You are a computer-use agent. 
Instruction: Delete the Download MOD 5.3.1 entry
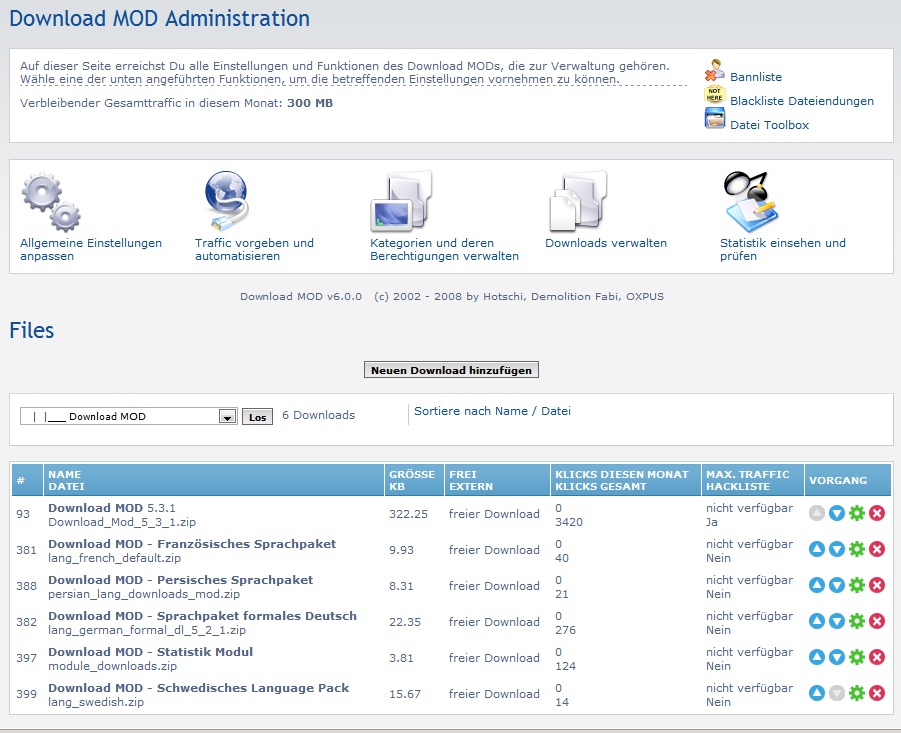[x=877, y=513]
